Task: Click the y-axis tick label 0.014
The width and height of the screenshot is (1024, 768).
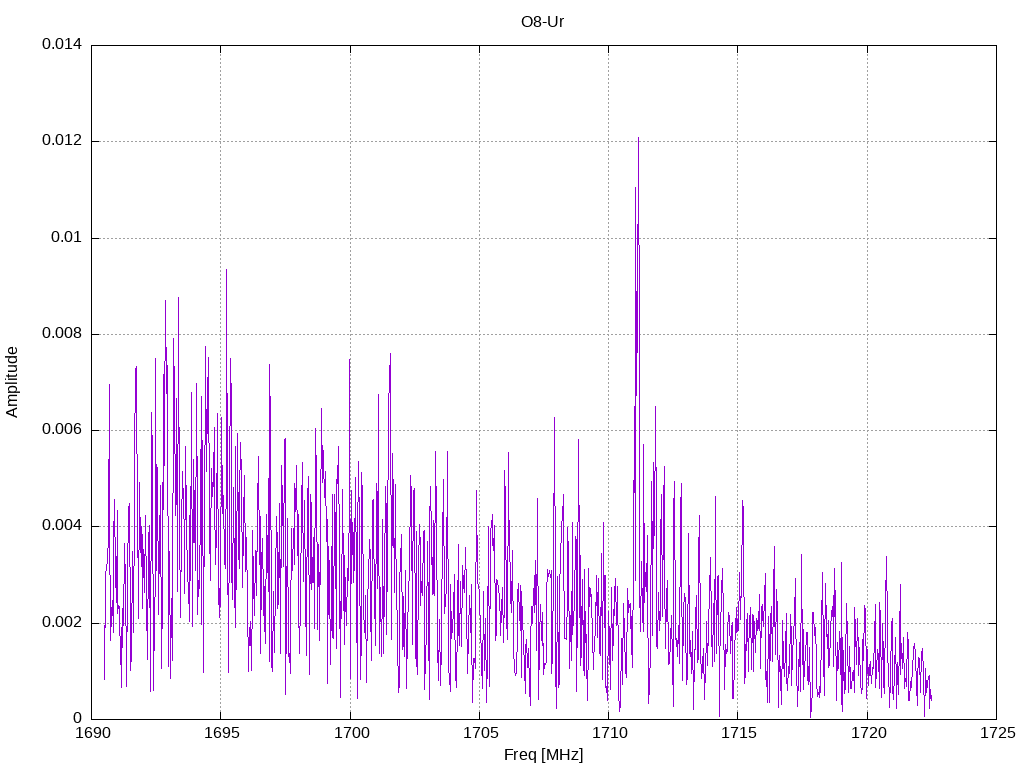Action: [x=62, y=44]
